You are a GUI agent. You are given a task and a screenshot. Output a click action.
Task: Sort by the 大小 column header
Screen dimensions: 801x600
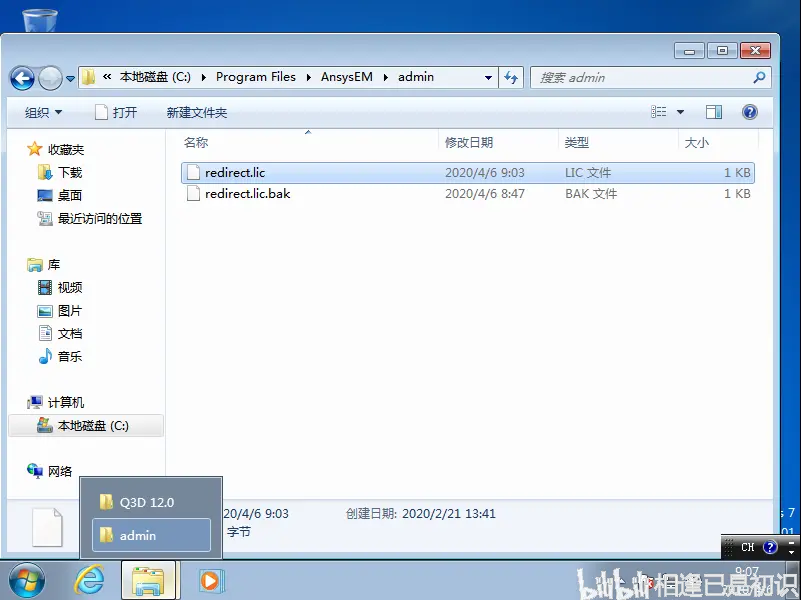pyautogui.click(x=696, y=142)
